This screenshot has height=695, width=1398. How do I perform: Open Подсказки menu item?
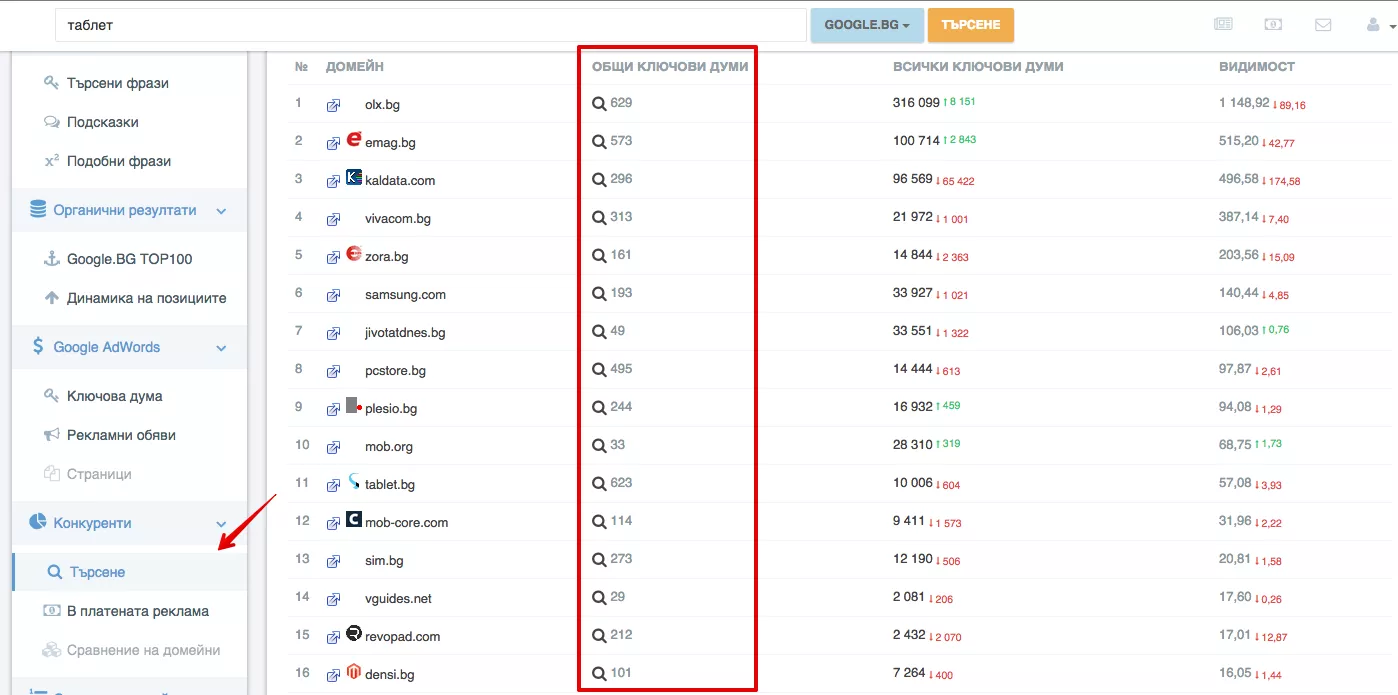pyautogui.click(x=103, y=122)
